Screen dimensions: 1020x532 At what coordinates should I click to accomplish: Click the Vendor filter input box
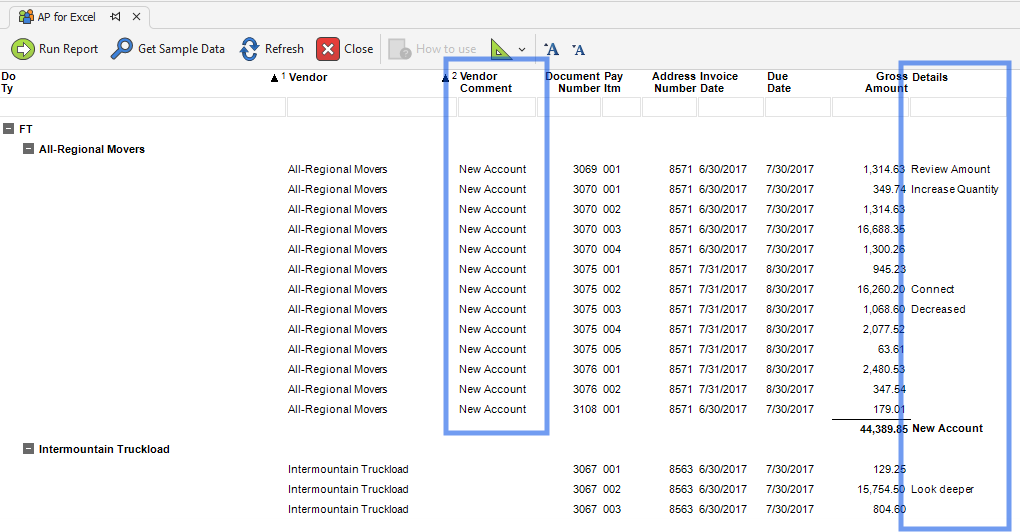pyautogui.click(x=371, y=107)
